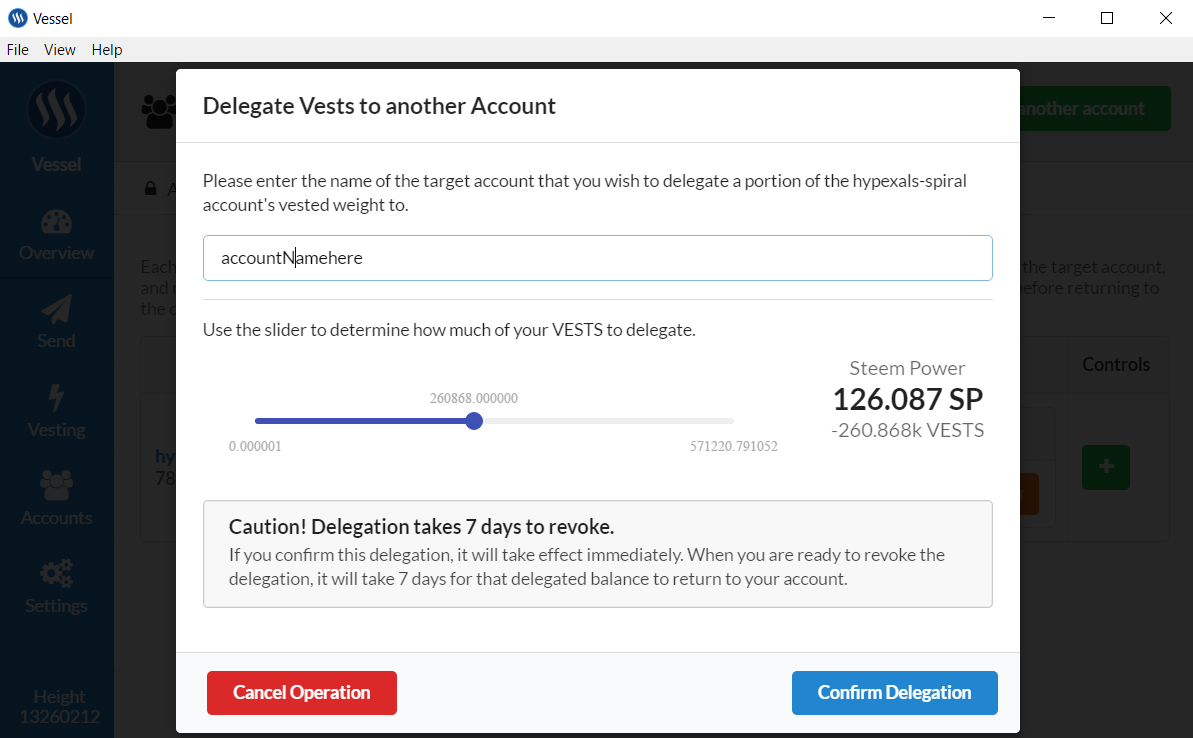Image resolution: width=1193 pixels, height=738 pixels.
Task: Close the Vessel window
Action: click(x=1166, y=18)
